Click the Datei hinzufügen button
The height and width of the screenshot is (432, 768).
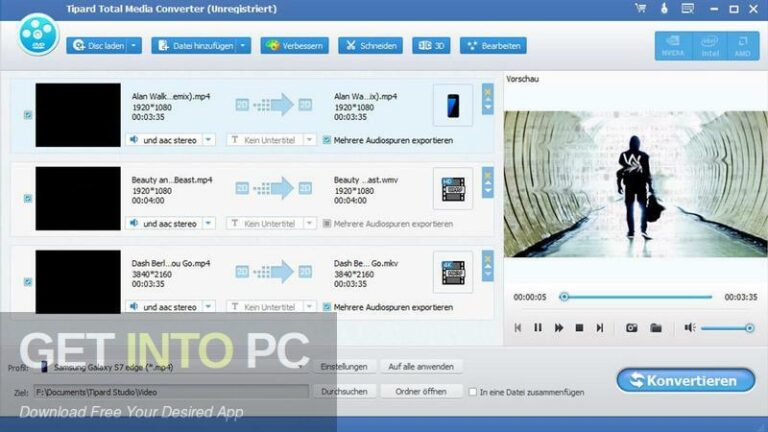pyautogui.click(x=194, y=46)
